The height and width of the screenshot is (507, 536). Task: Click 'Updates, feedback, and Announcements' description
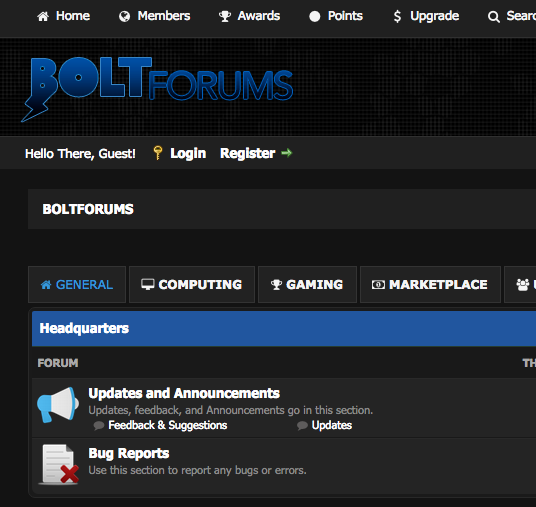tap(230, 410)
